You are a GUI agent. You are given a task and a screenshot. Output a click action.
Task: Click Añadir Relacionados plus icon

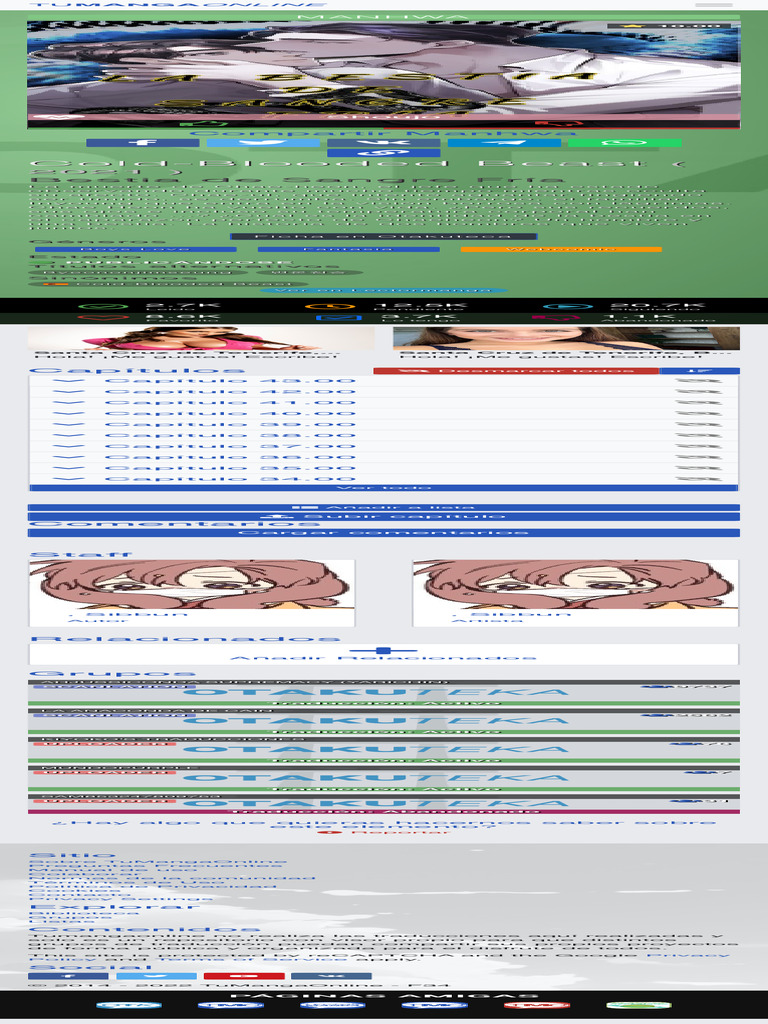pos(383,650)
